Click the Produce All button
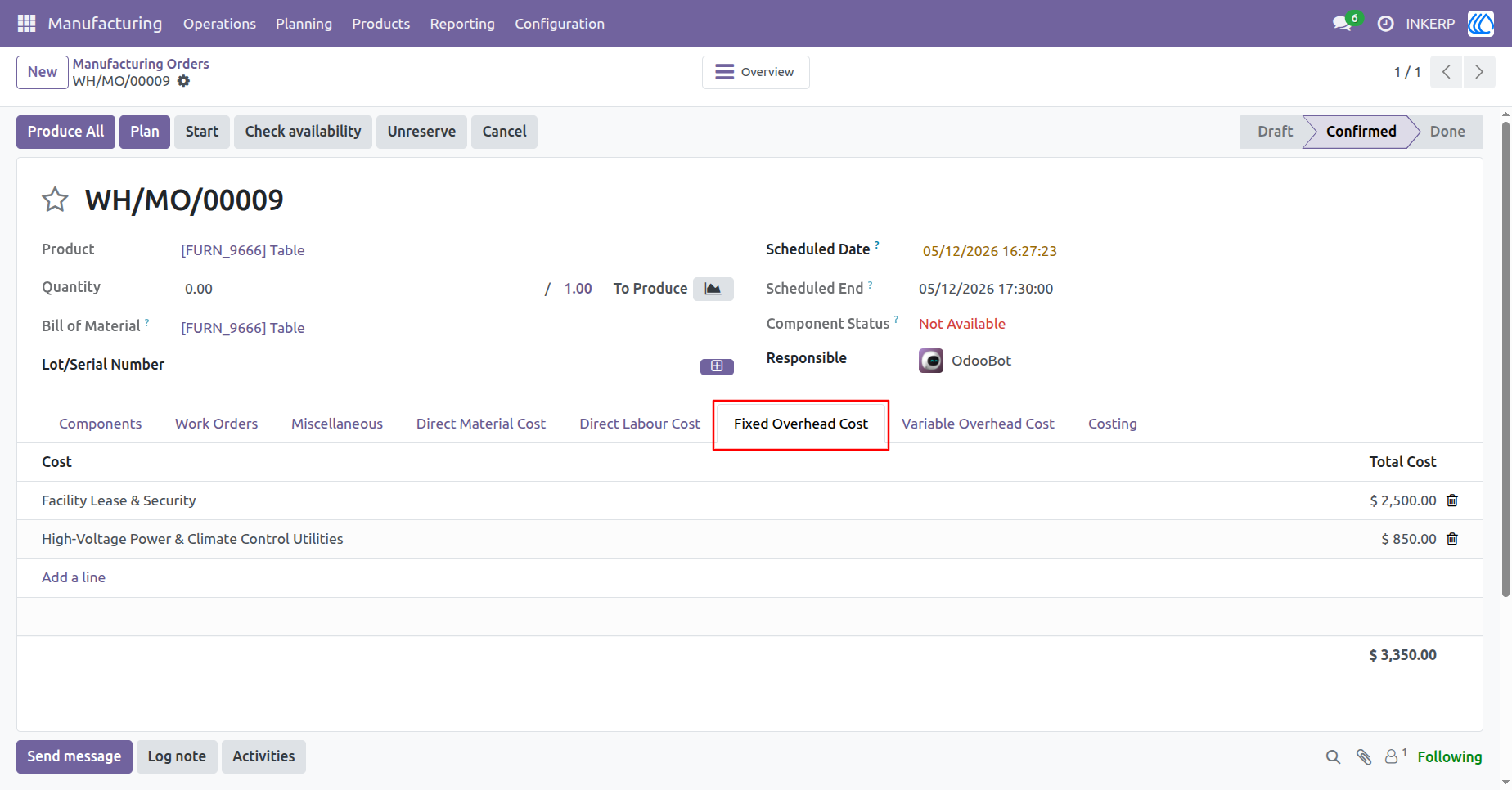1512x790 pixels. (65, 132)
